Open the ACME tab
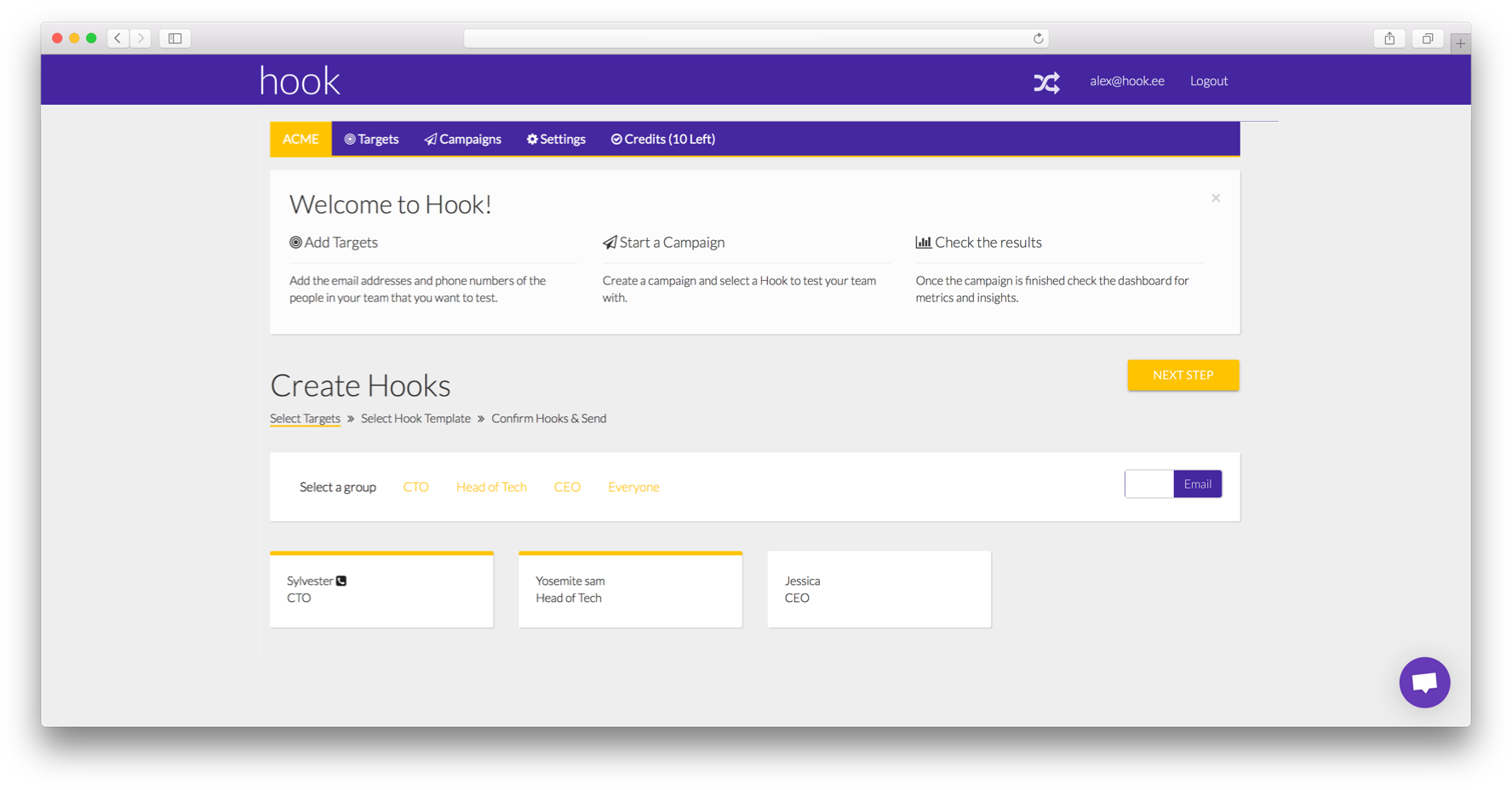The width and height of the screenshot is (1512, 790). [x=300, y=139]
